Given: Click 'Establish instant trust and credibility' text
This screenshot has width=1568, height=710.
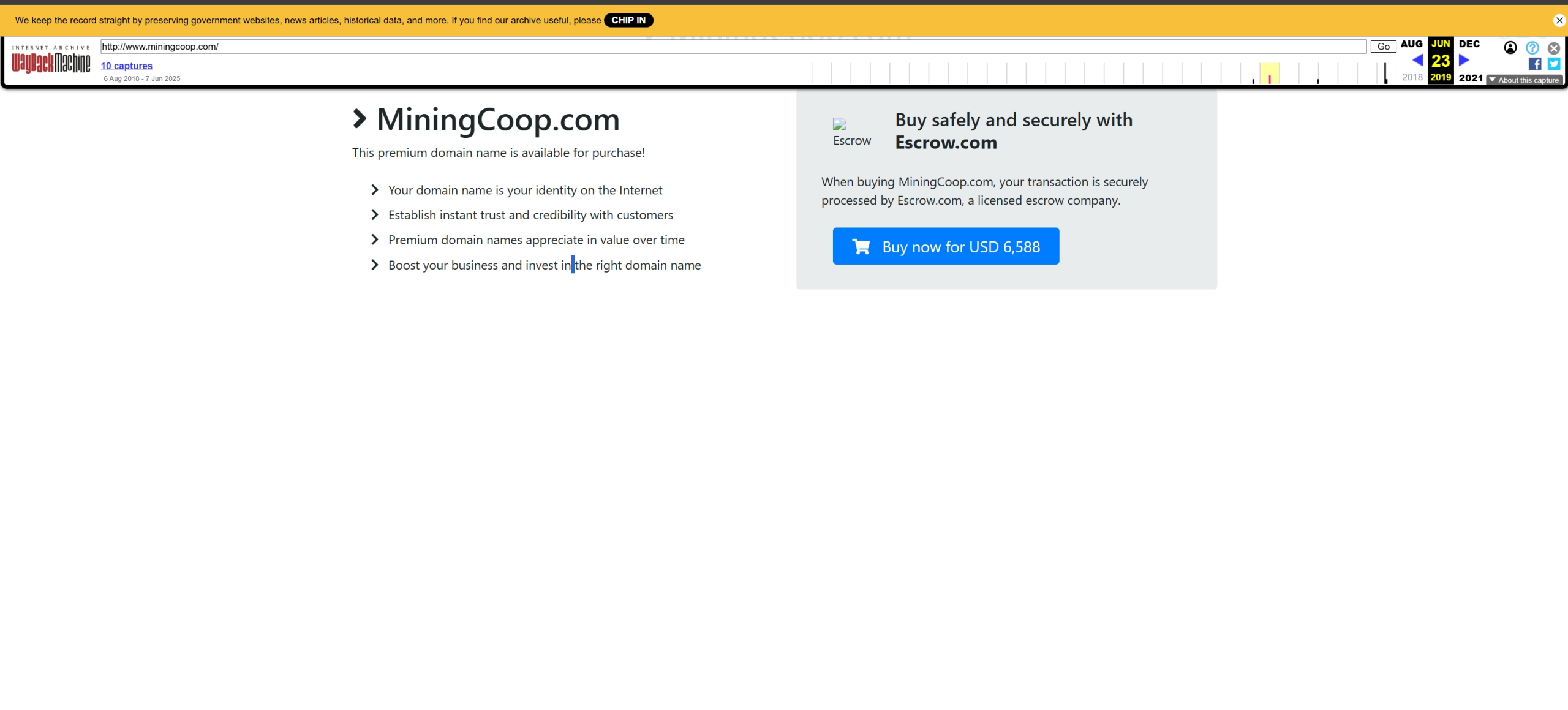Looking at the screenshot, I should click(530, 215).
